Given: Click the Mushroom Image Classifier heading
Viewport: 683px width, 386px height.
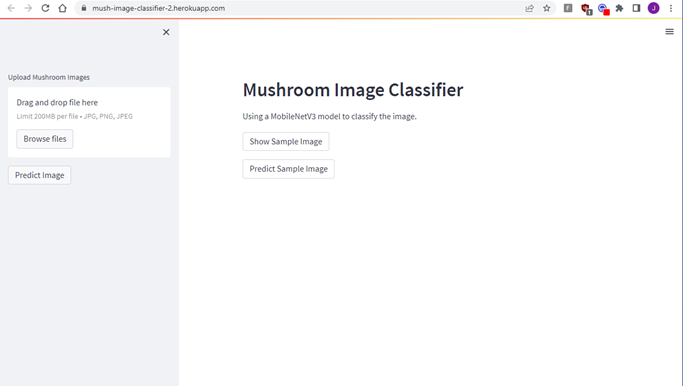Looking at the screenshot, I should coord(353,90).
